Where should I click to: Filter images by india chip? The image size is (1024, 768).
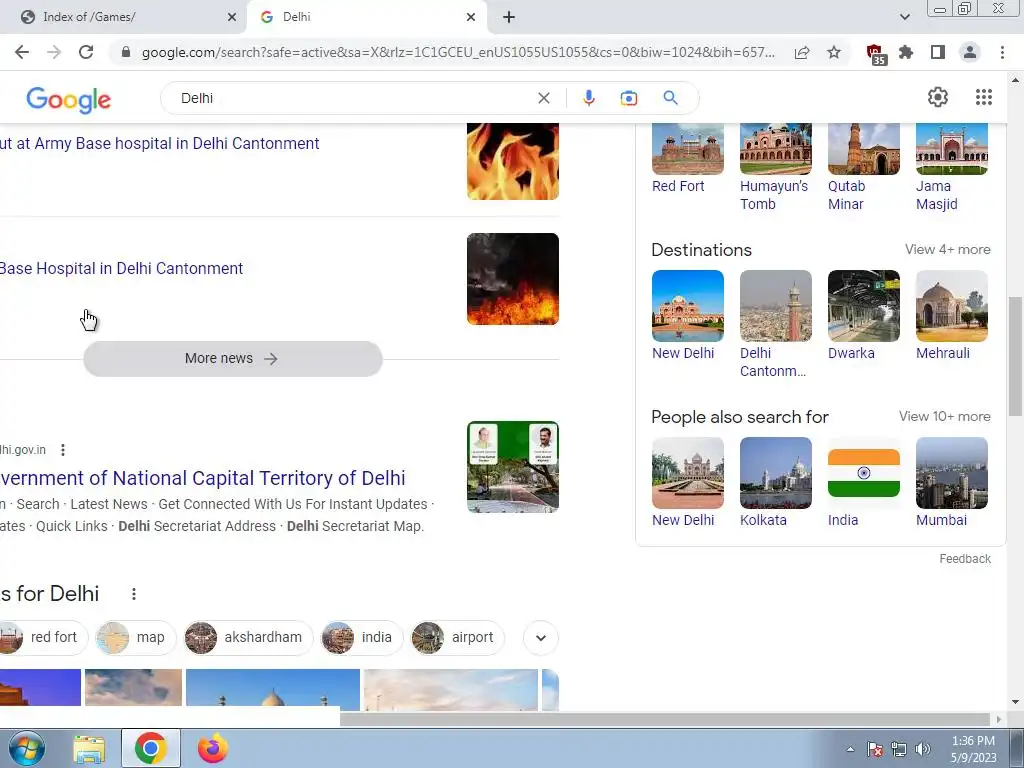[x=362, y=637]
